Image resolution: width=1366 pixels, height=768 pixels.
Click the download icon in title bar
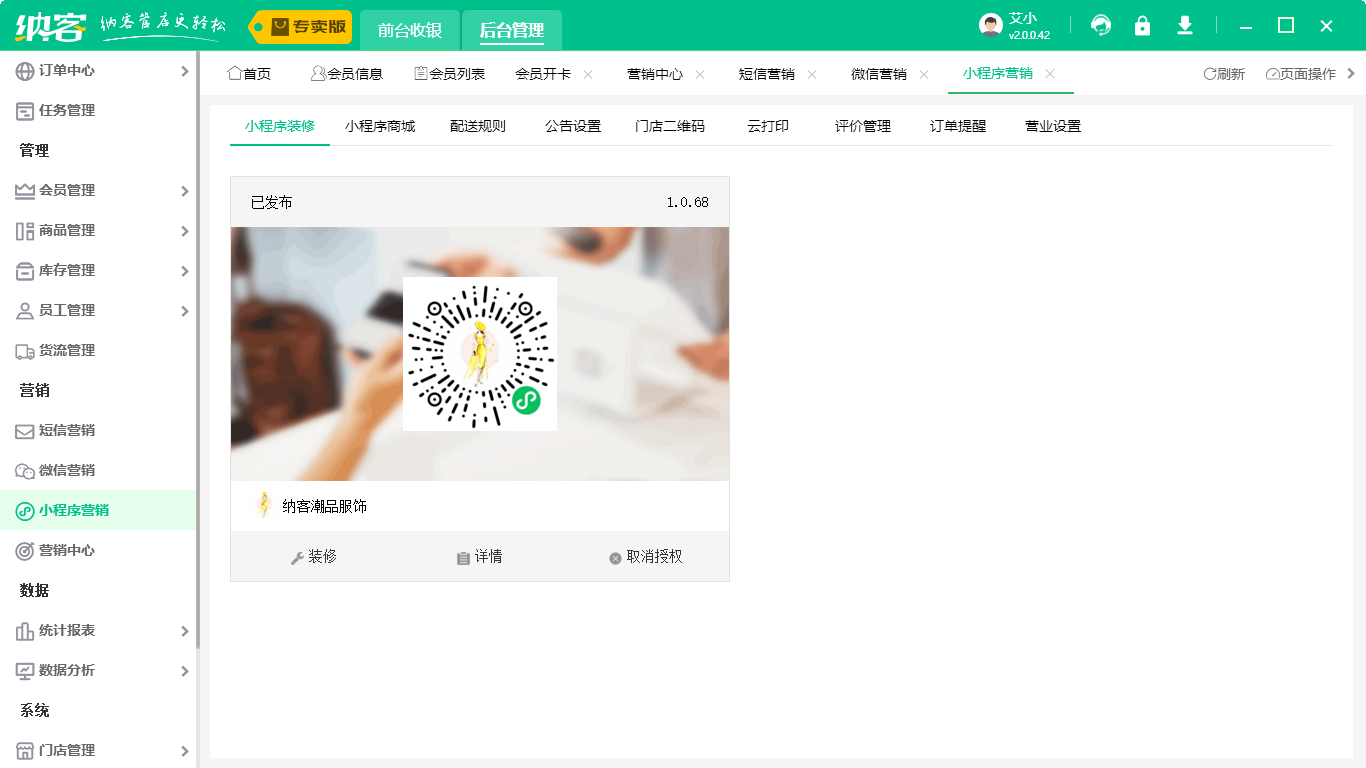coord(1185,26)
